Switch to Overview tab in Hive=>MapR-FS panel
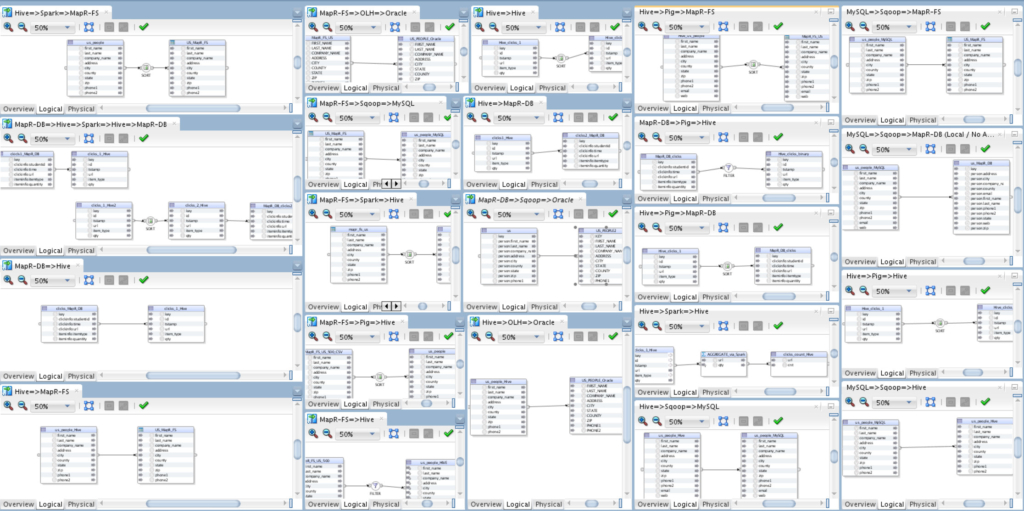Screen dimensions: 1024x511 pyautogui.click(x=18, y=504)
